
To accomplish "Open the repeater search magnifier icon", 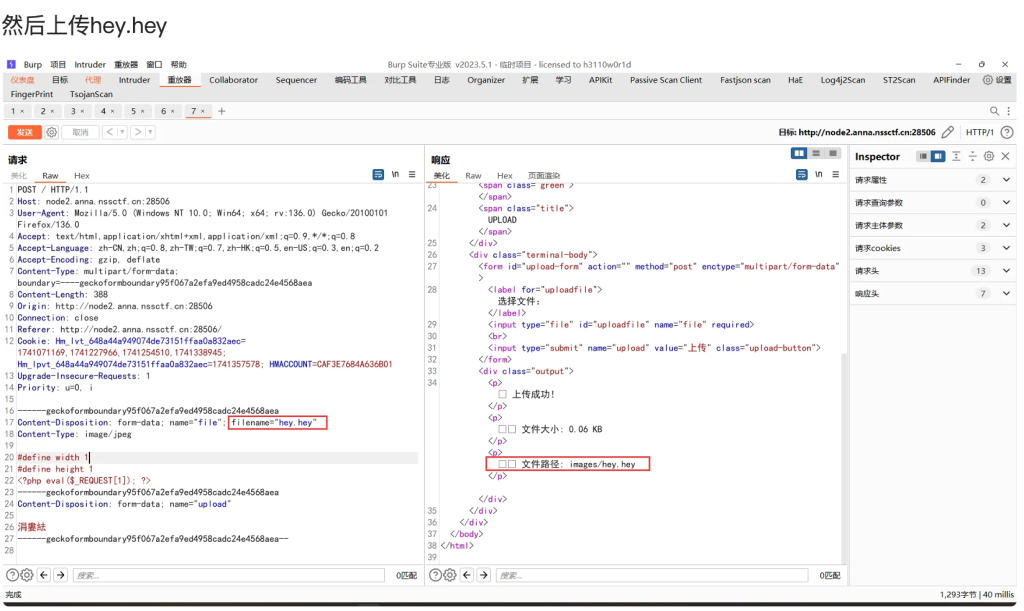I will pyautogui.click(x=994, y=111).
